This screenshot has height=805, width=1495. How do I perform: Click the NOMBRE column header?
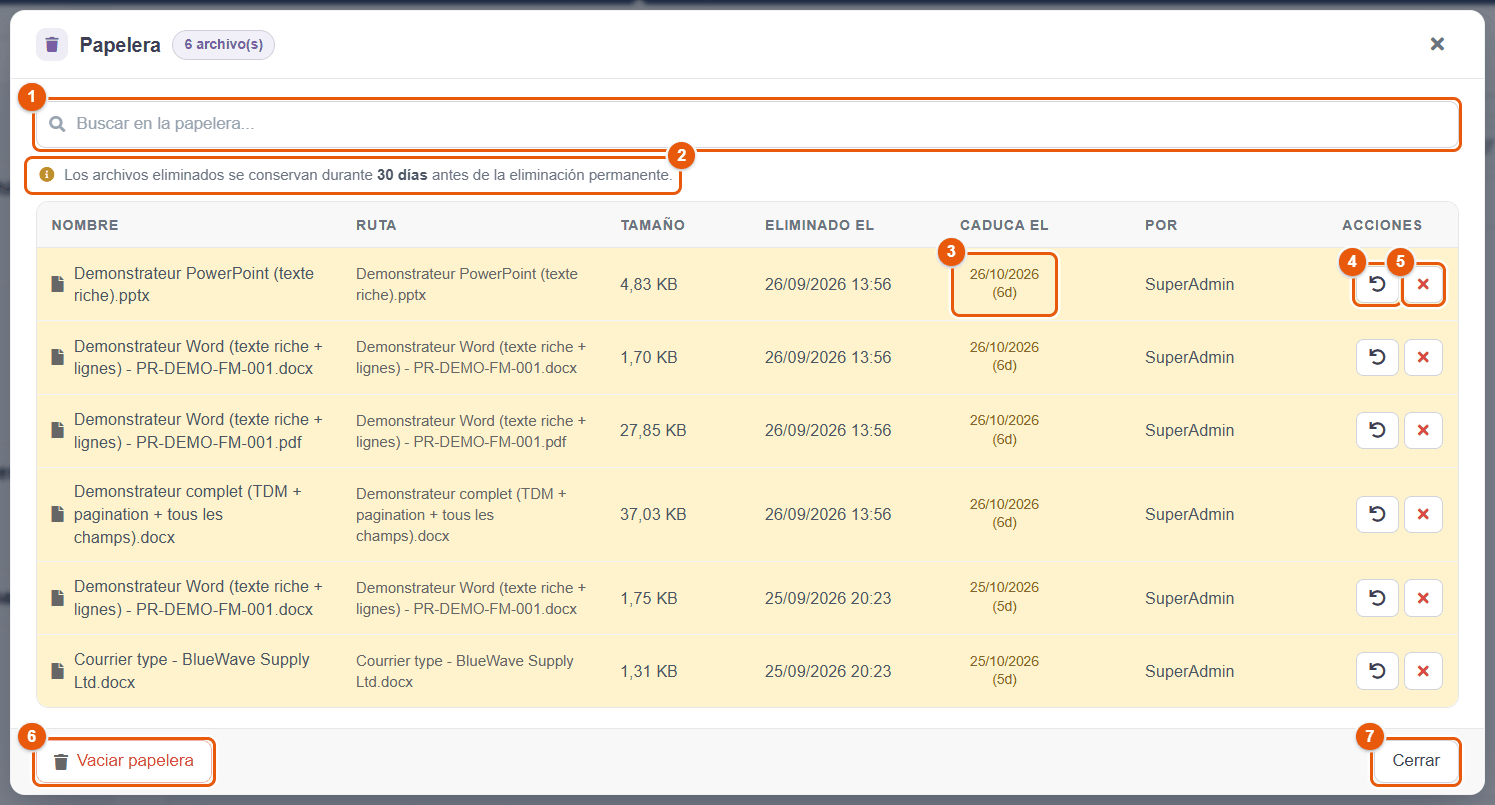85,225
